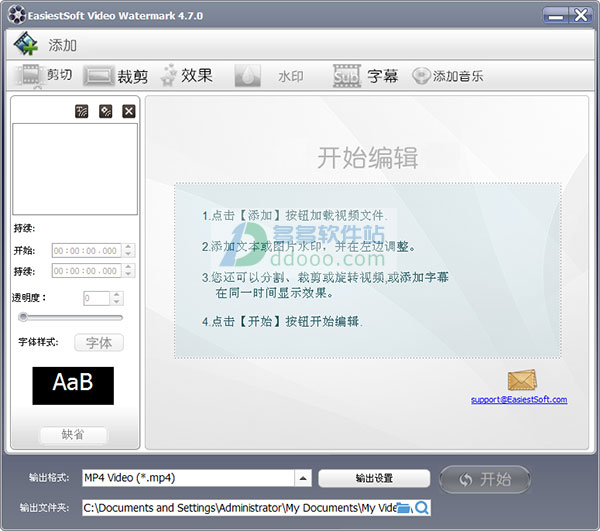The width and height of the screenshot is (600, 531).
Task: Select the watermark list box
Action: tap(75, 169)
